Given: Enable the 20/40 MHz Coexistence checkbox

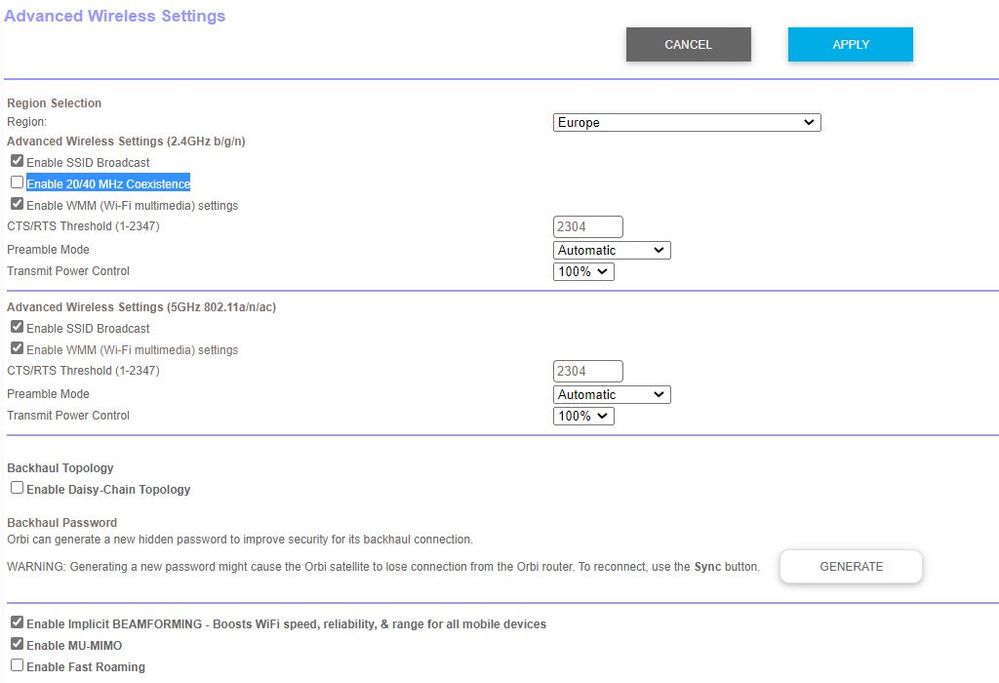Looking at the screenshot, I should click(x=16, y=183).
